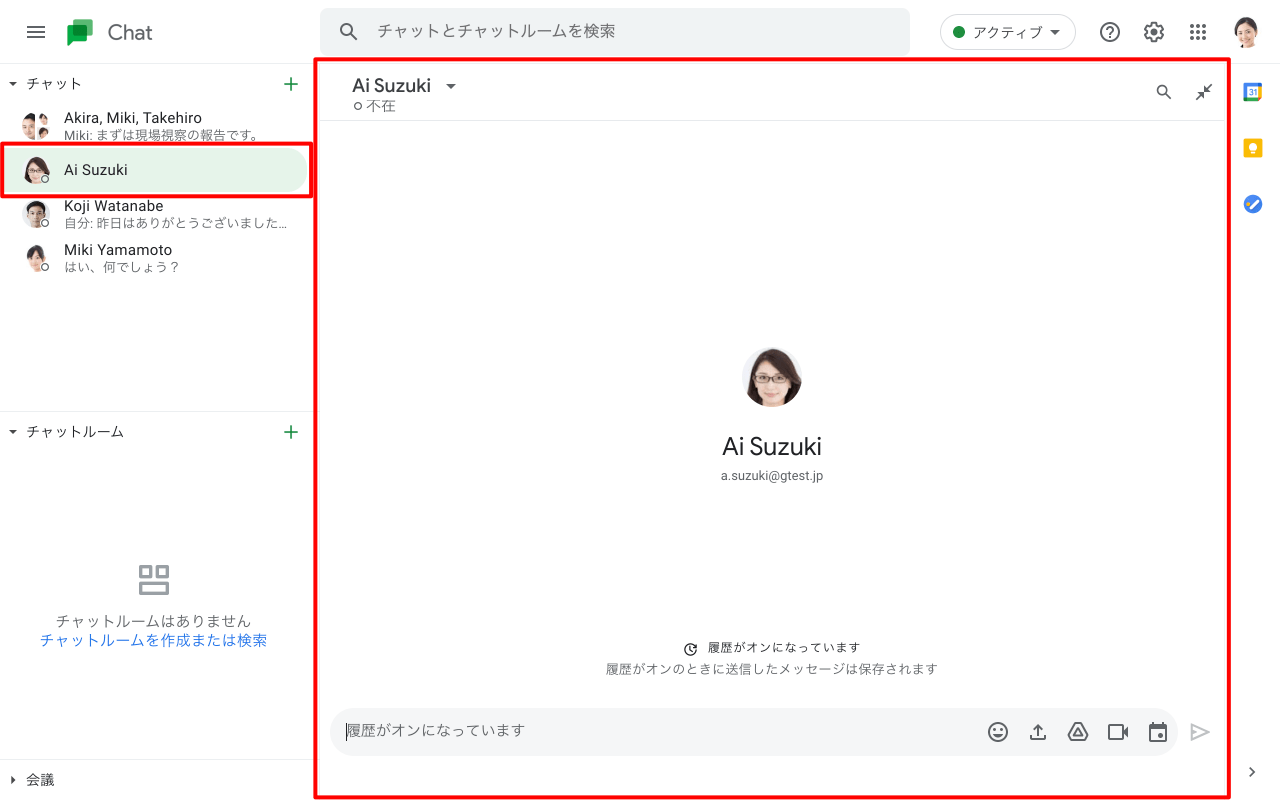Image resolution: width=1280 pixels, height=800 pixels.
Task: Click the 不在 status text
Action: (x=381, y=106)
